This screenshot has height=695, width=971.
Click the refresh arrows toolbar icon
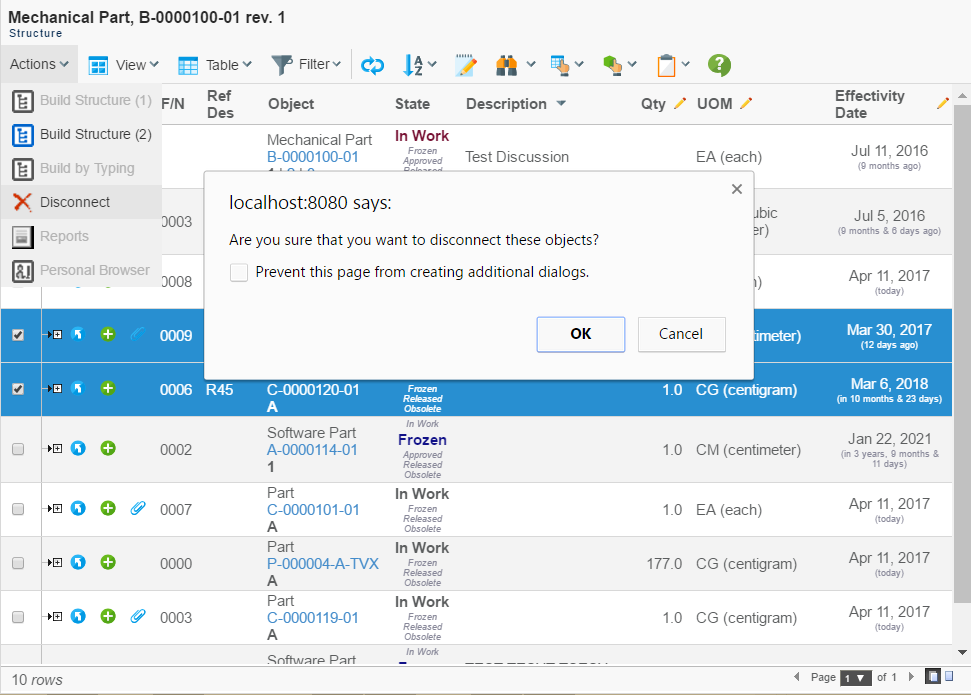point(373,65)
